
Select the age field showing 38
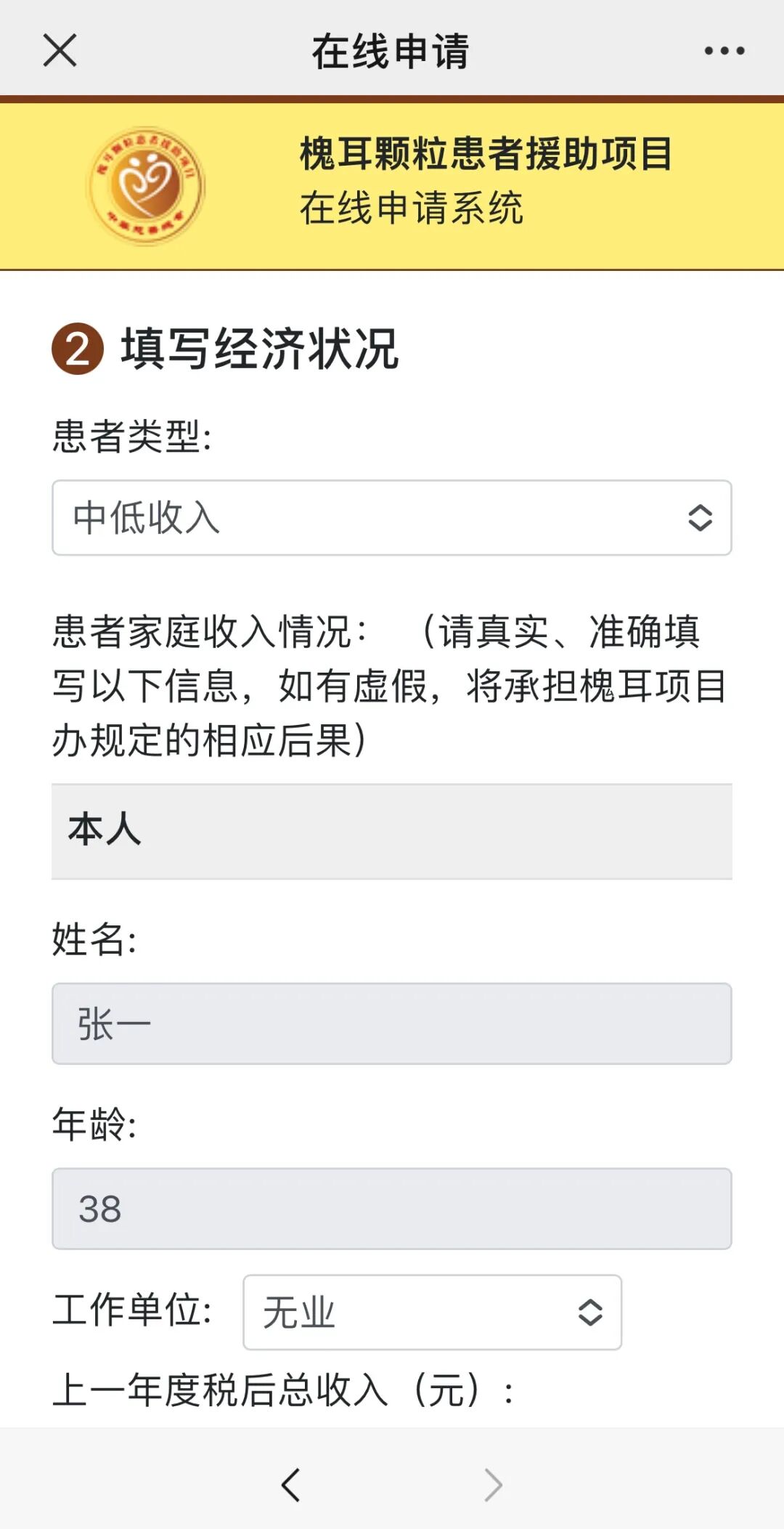[391, 1209]
